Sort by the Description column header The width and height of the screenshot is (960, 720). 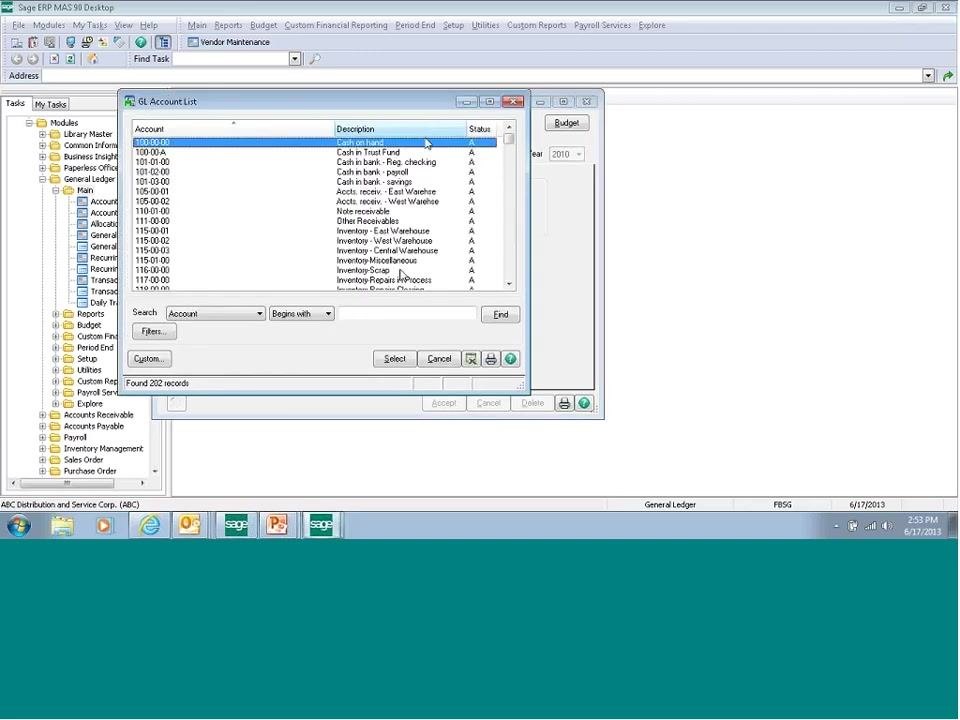click(x=400, y=129)
